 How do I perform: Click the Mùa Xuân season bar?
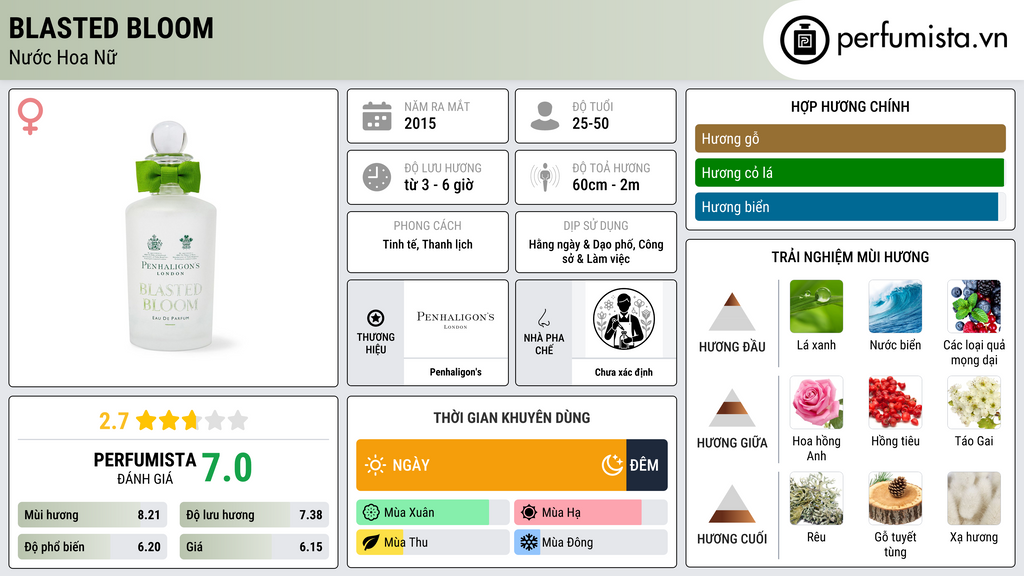(432, 513)
